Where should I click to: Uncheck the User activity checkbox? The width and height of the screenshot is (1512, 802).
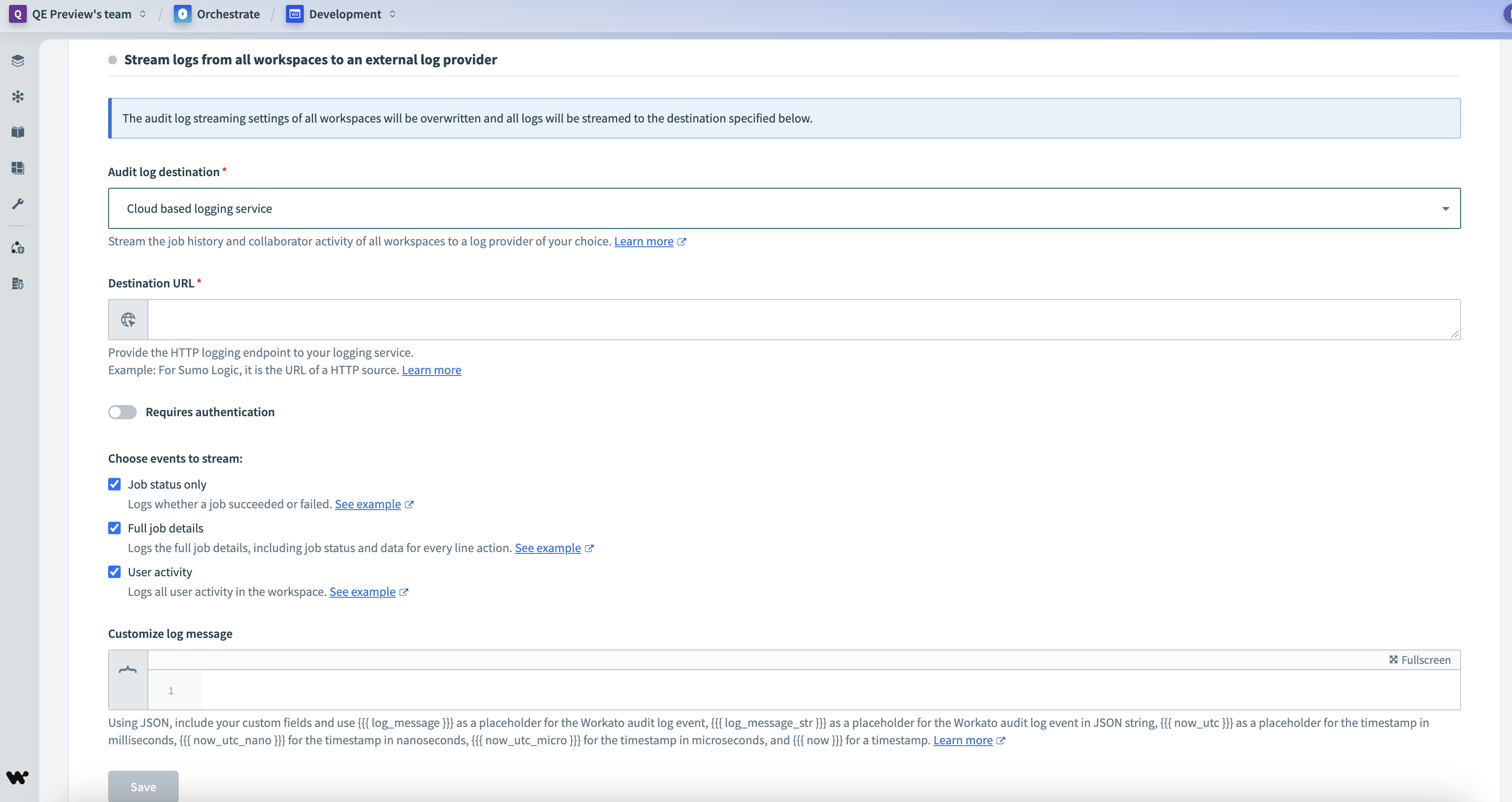pos(114,572)
